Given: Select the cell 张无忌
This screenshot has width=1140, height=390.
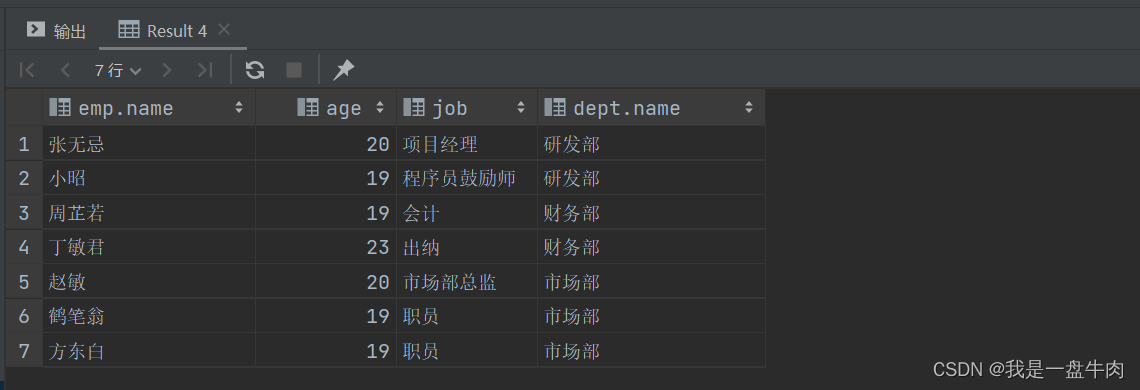Looking at the screenshot, I should 149,144.
